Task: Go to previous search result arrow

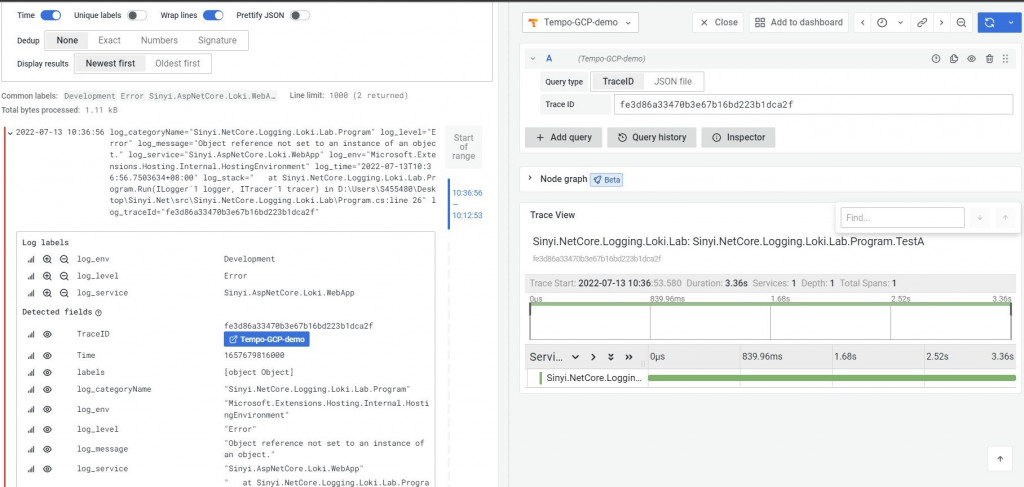Action: [x=1004, y=218]
